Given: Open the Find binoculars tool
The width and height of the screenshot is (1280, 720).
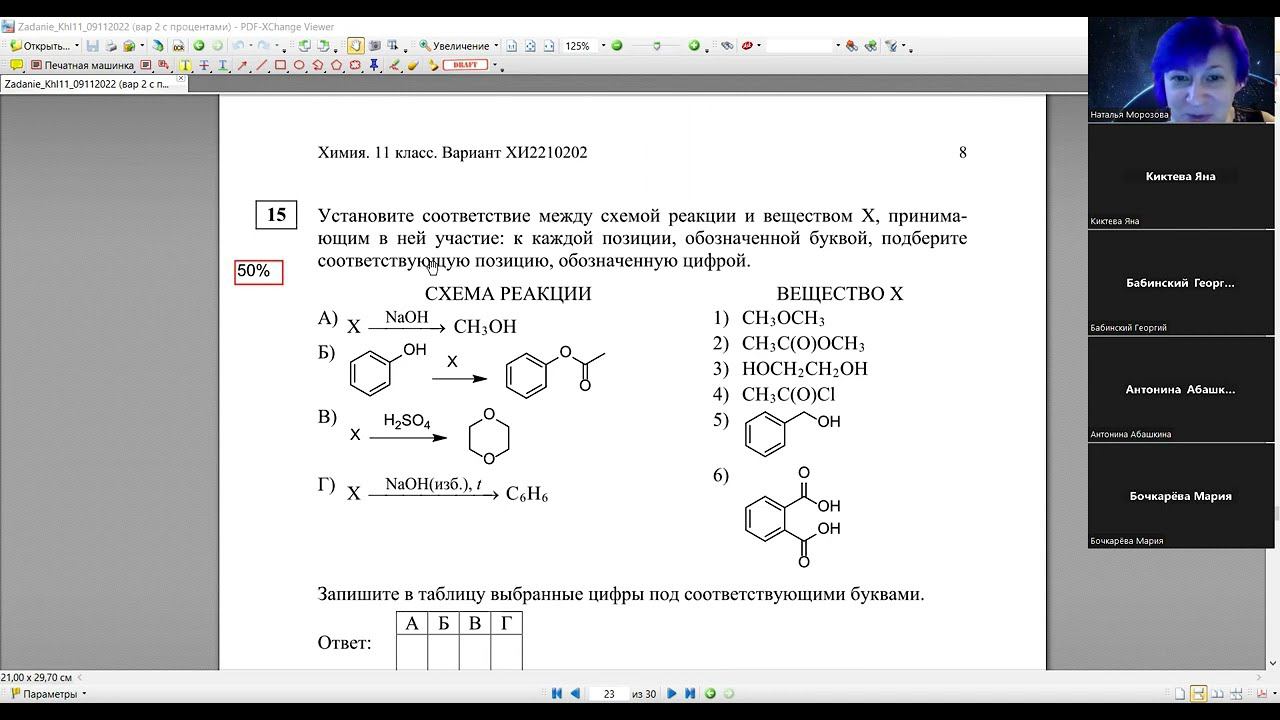Looking at the screenshot, I should pos(727,46).
